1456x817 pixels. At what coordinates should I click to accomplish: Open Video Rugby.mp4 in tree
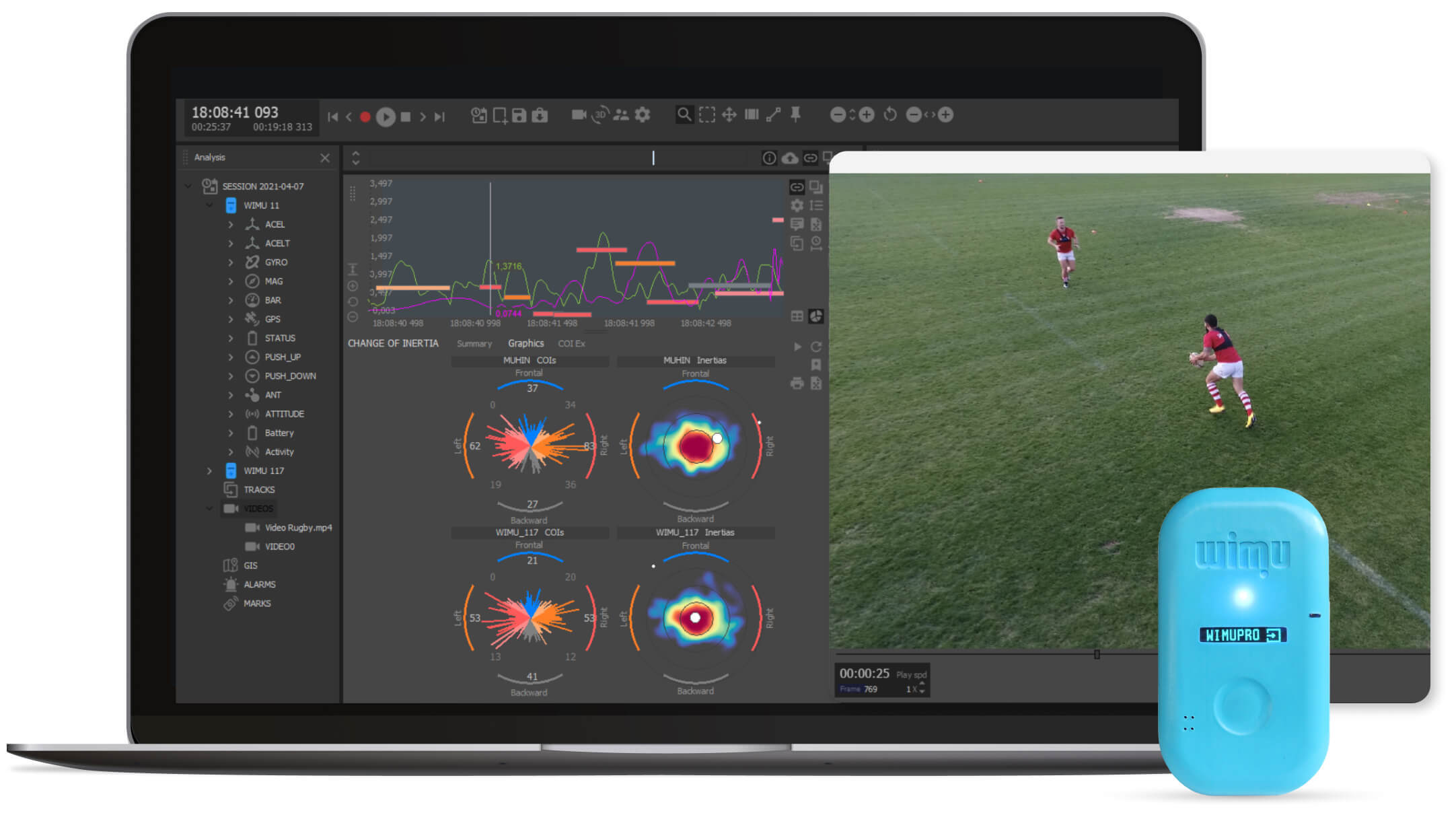(297, 528)
